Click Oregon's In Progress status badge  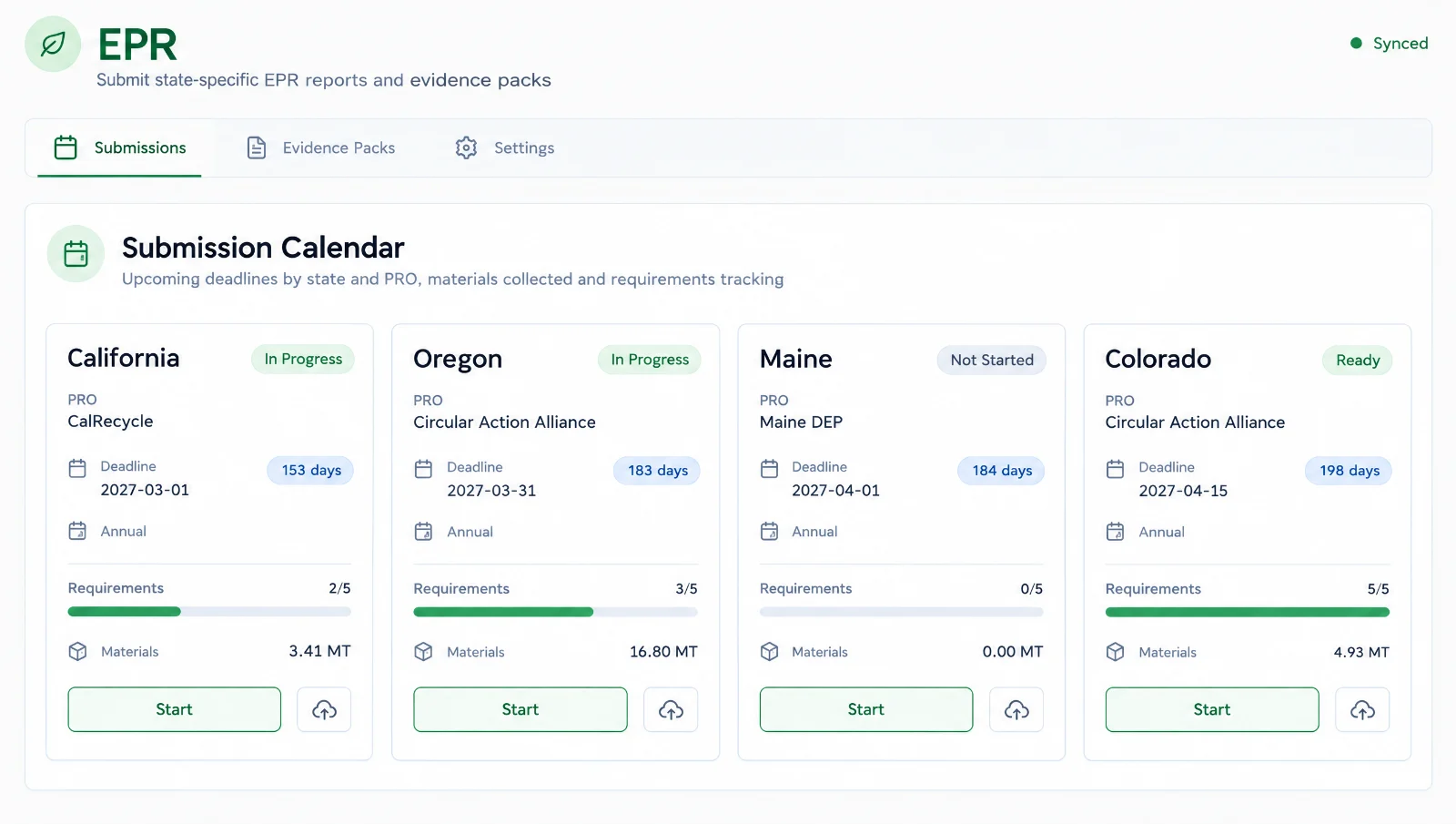pyautogui.click(x=650, y=360)
